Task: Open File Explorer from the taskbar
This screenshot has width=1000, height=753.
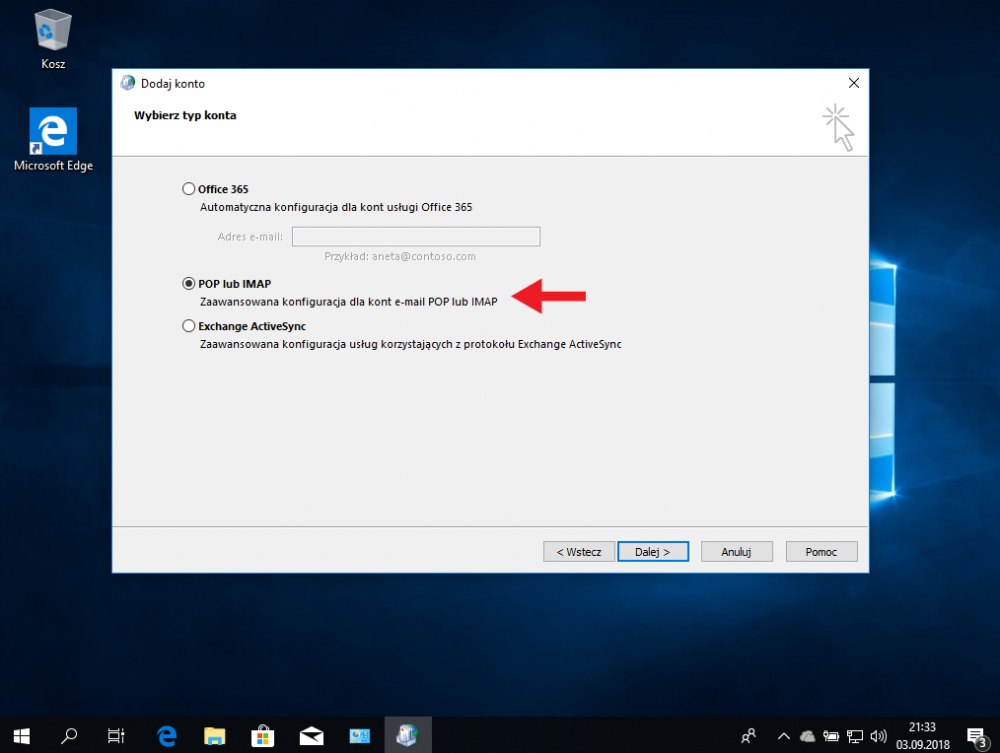Action: 214,736
